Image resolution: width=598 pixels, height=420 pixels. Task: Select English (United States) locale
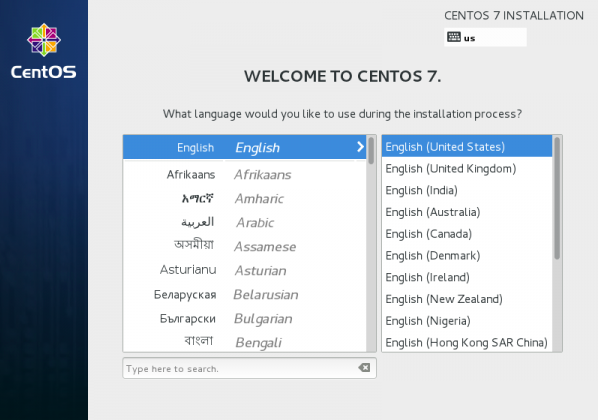467,146
